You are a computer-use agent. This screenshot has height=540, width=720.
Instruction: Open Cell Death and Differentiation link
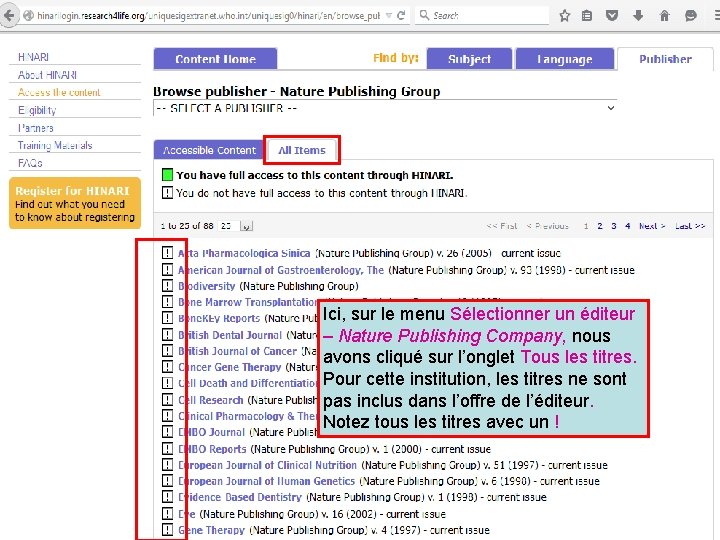coord(248,383)
